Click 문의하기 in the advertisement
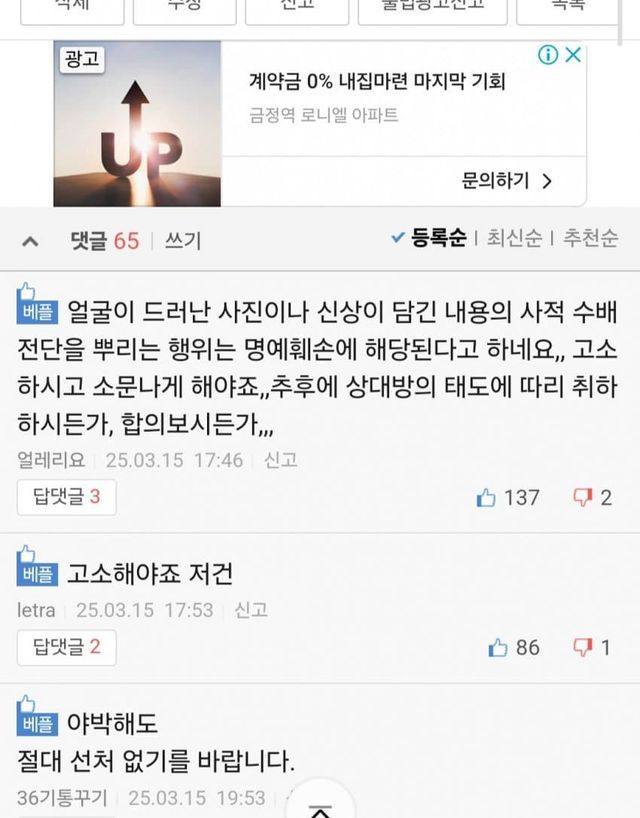The width and height of the screenshot is (640, 818). (506, 181)
